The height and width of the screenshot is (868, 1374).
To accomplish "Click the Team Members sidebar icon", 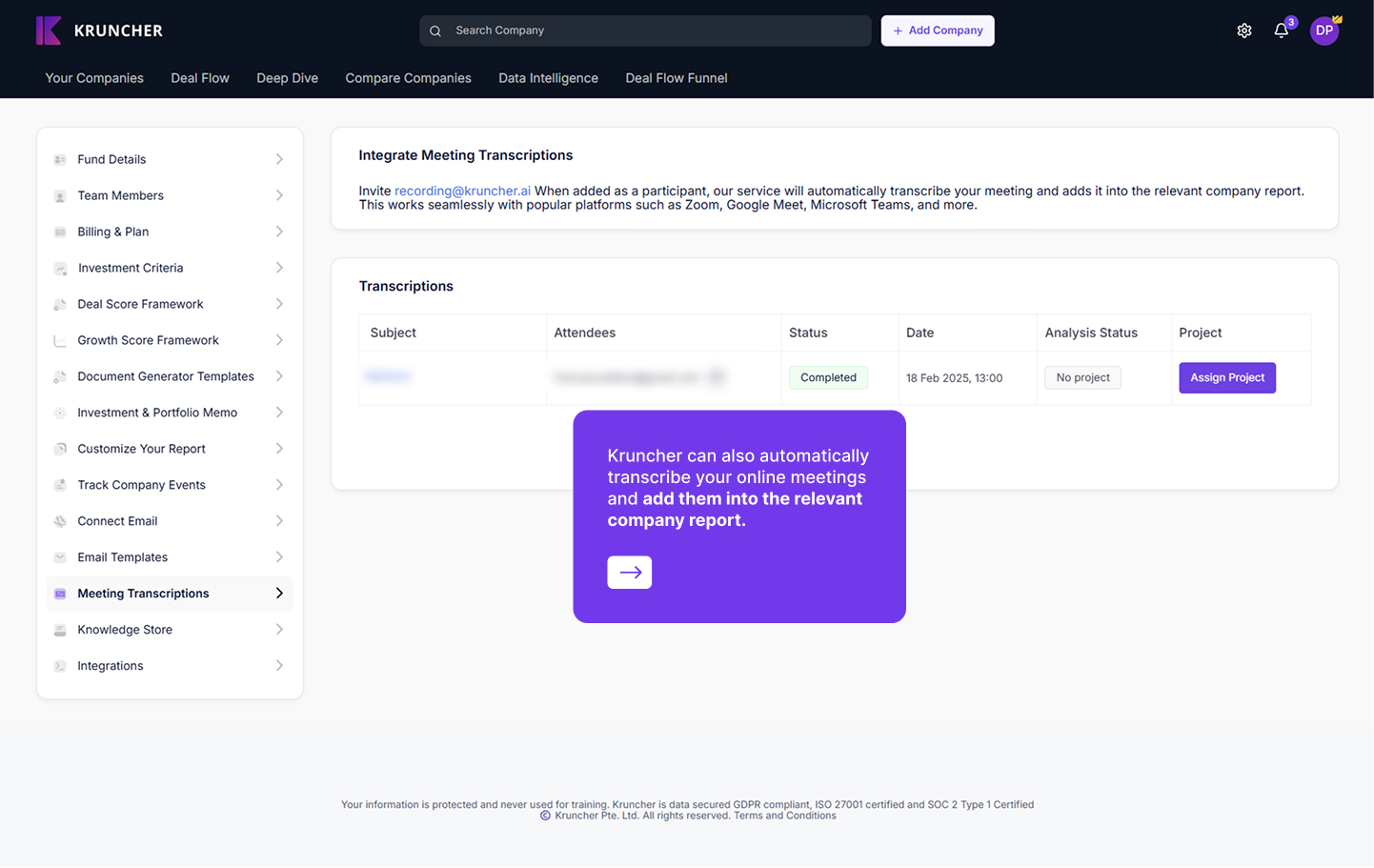I will point(60,195).
